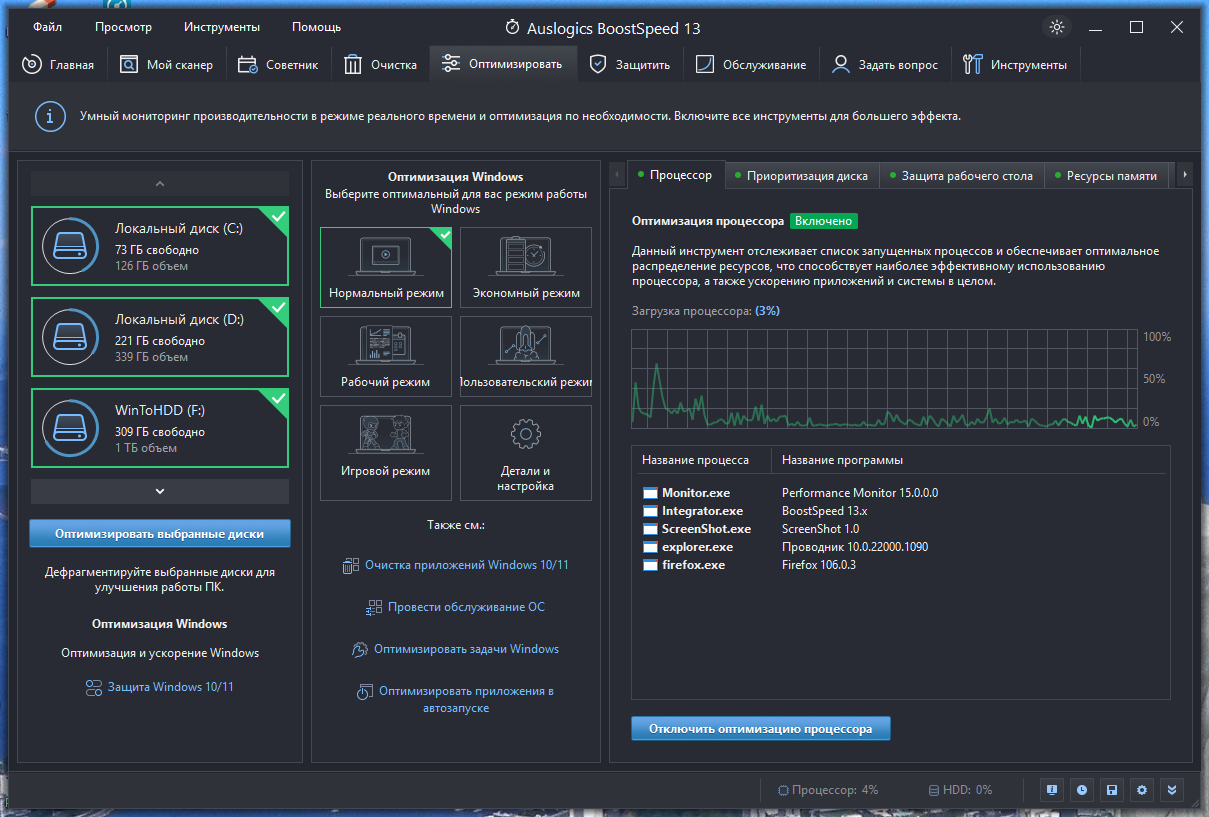Expand status bar double-chevron button
Viewport: 1209px width, 817px height.
pos(1172,789)
